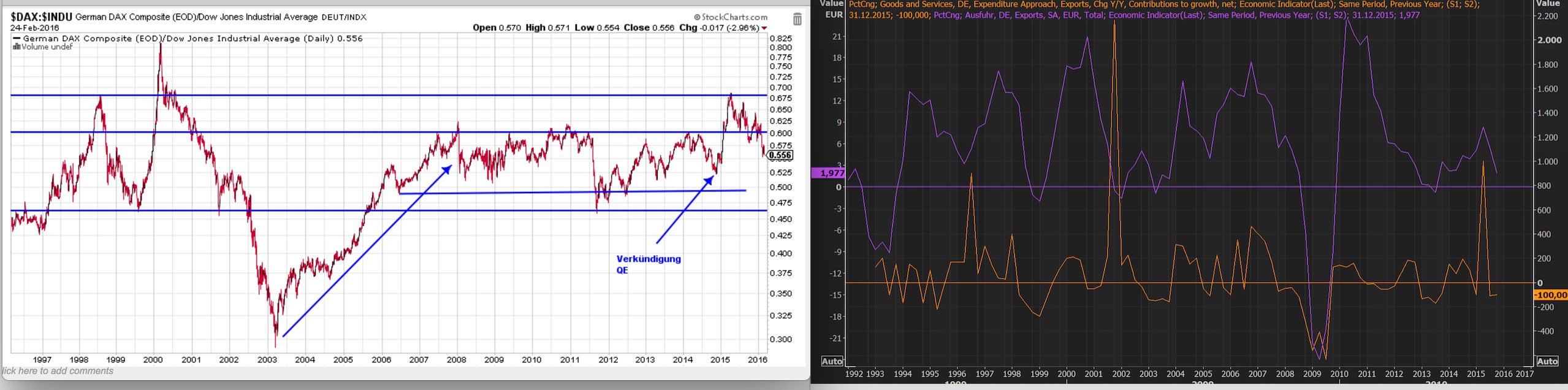Click the 2.200 tick on right Value axis

coord(1547,17)
